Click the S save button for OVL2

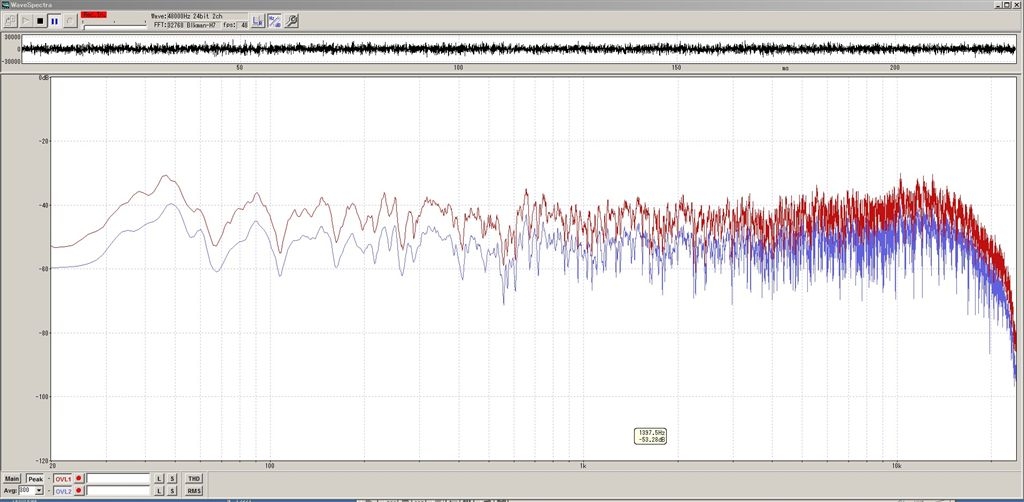[x=172, y=491]
